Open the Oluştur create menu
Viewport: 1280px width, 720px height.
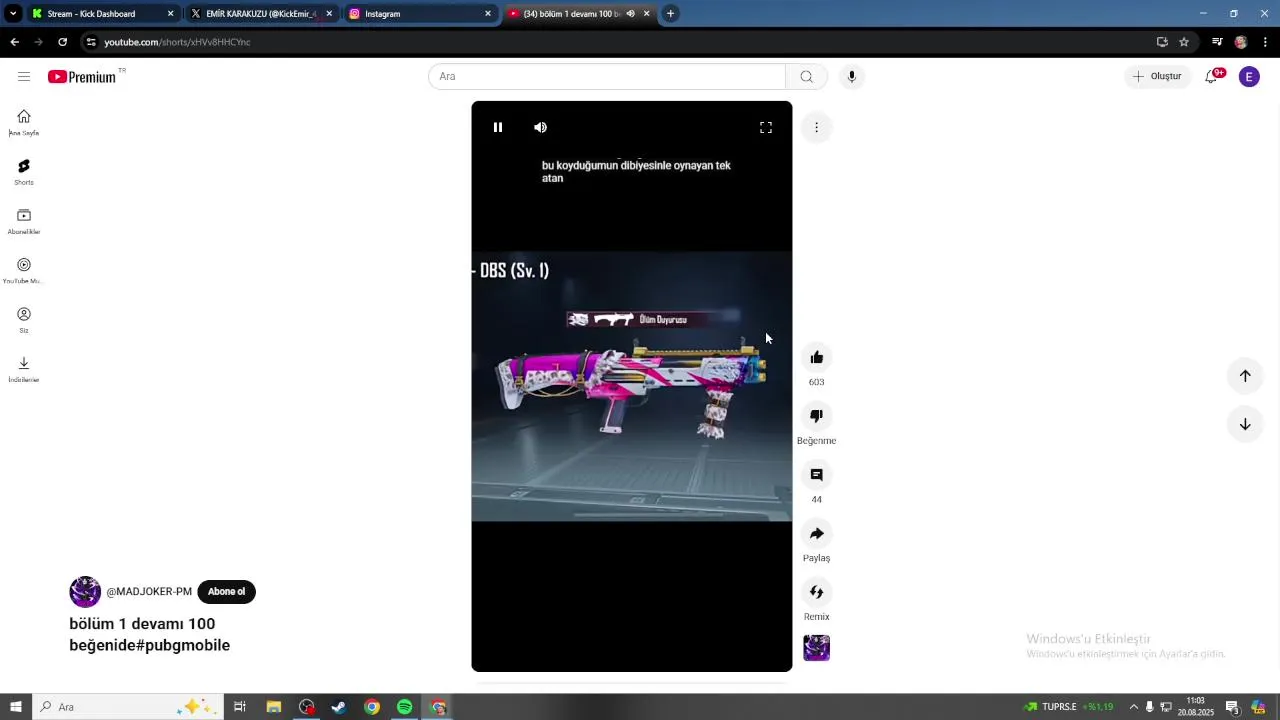coord(1157,76)
